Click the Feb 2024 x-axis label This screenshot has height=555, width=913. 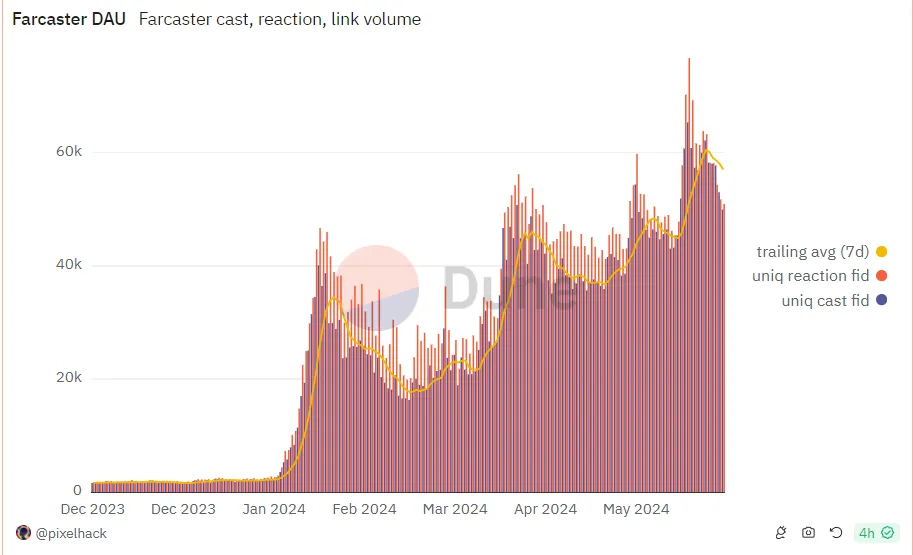coord(365,509)
